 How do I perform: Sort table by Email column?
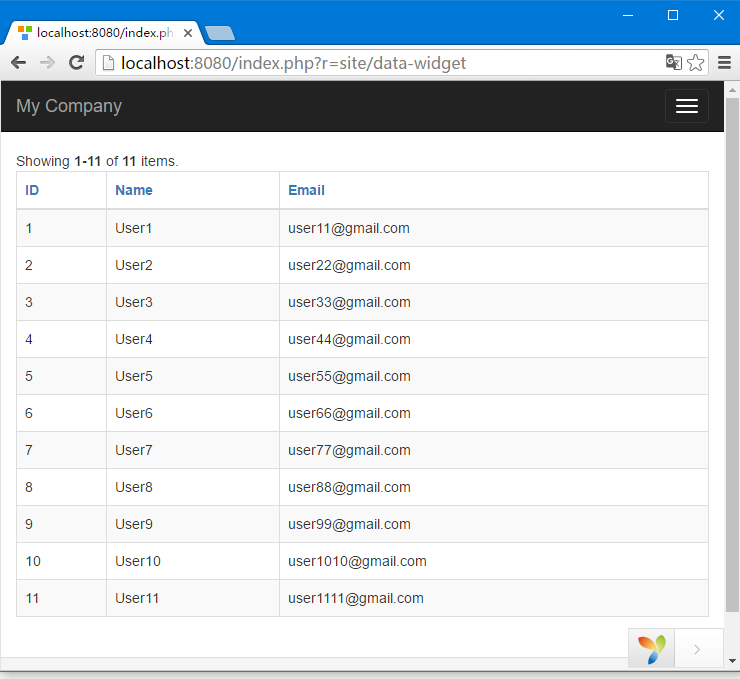click(306, 190)
